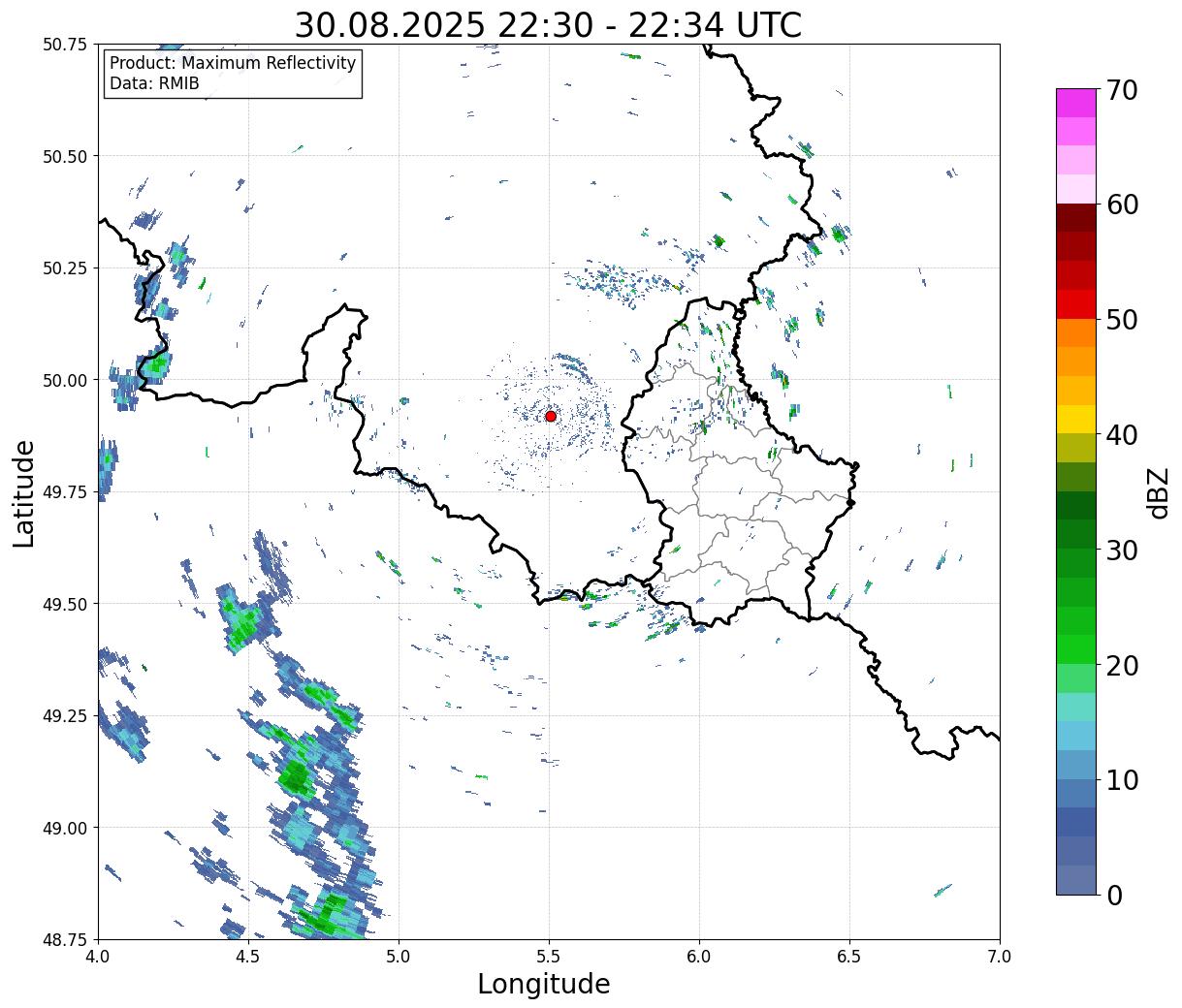Click the longitude tick label 5.0
Screen dimensions: 1182x1008
399,957
